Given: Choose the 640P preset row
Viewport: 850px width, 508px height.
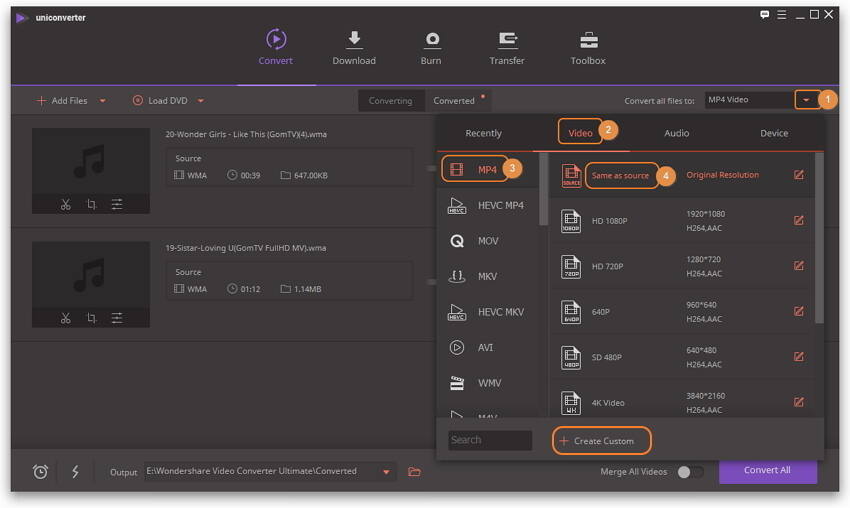Looking at the screenshot, I should (x=680, y=312).
